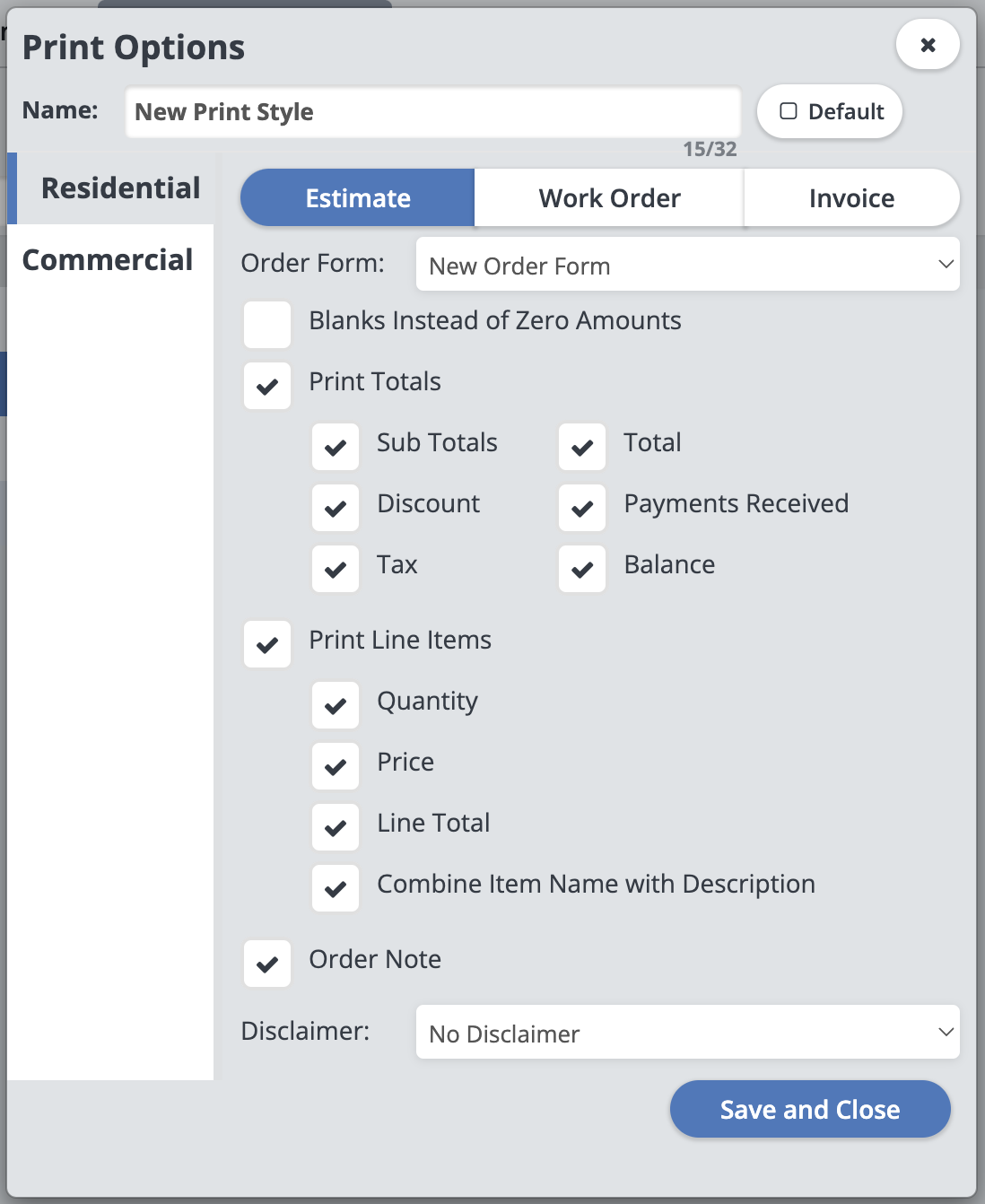Uncheck the Print Totals option

point(266,386)
